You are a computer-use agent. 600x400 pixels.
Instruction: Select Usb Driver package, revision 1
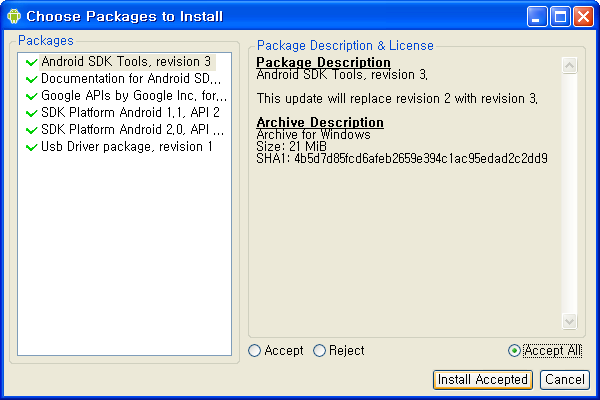pos(127,147)
